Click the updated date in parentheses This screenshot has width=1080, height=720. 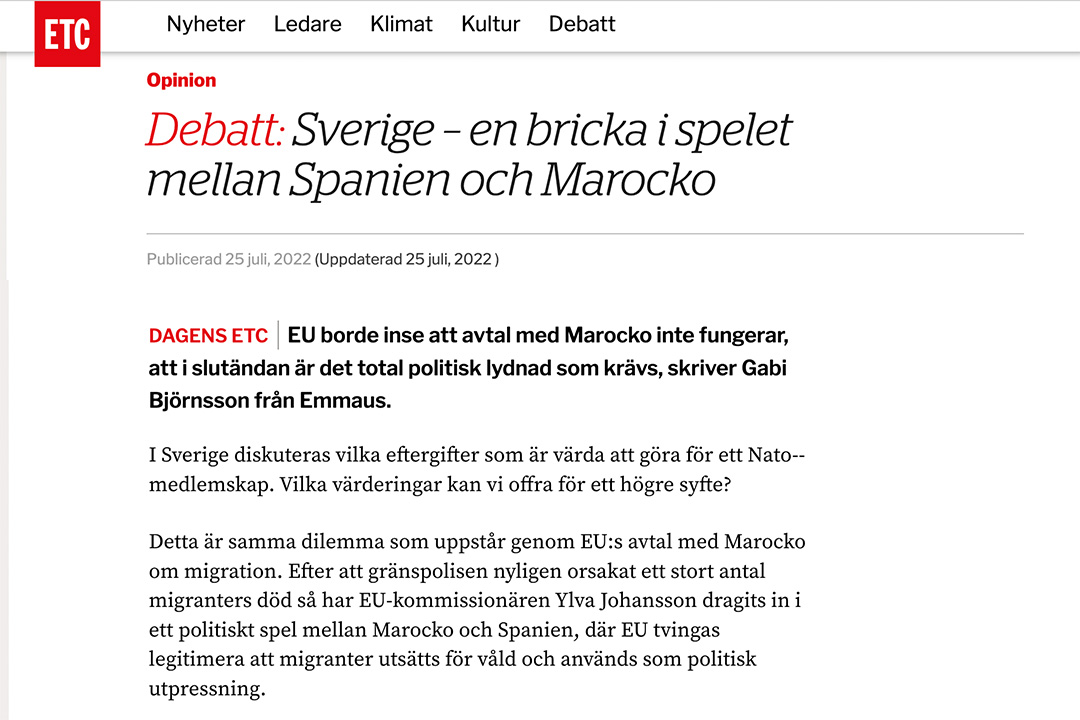point(405,259)
